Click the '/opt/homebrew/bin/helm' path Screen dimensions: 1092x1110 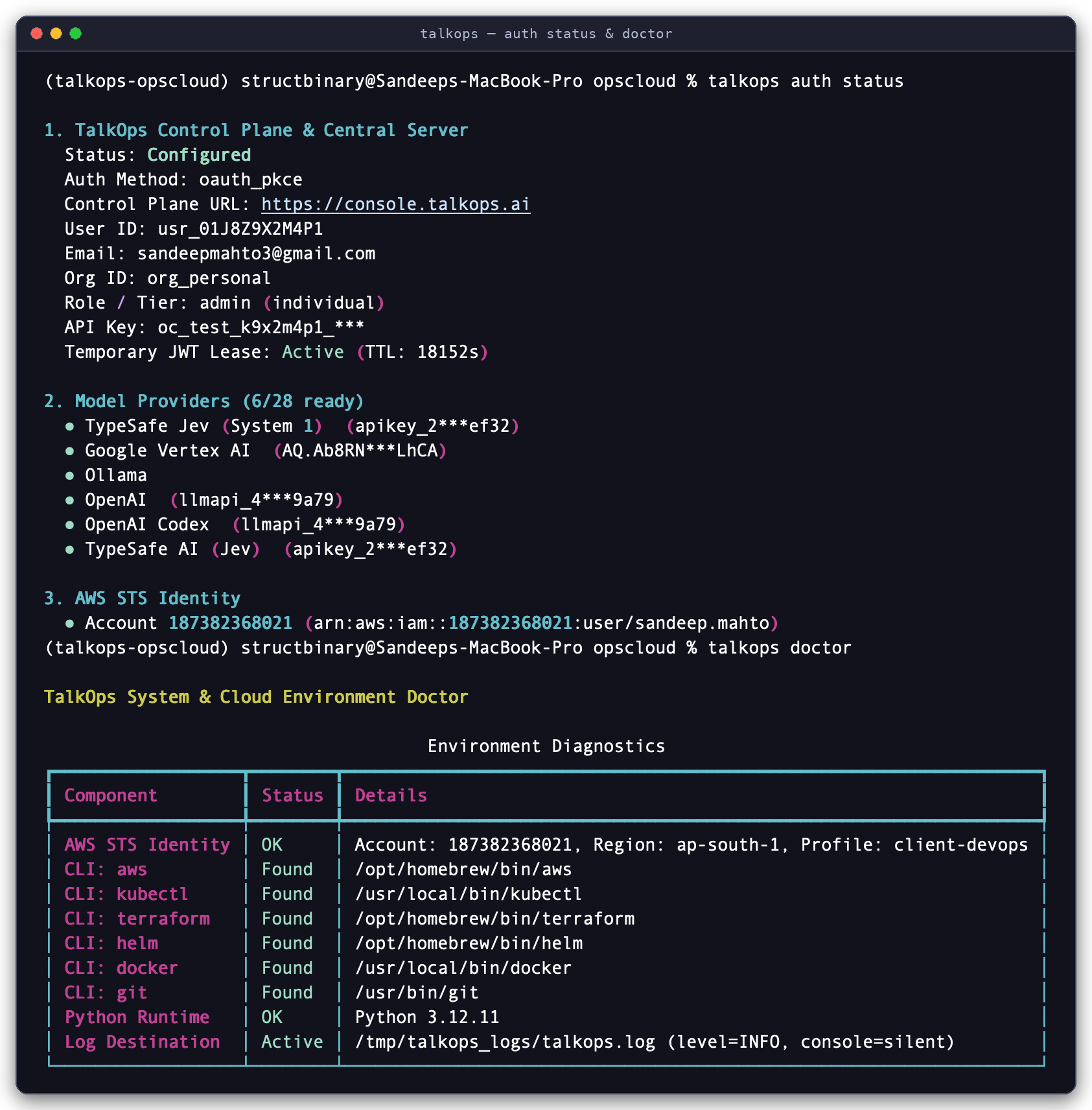point(469,943)
